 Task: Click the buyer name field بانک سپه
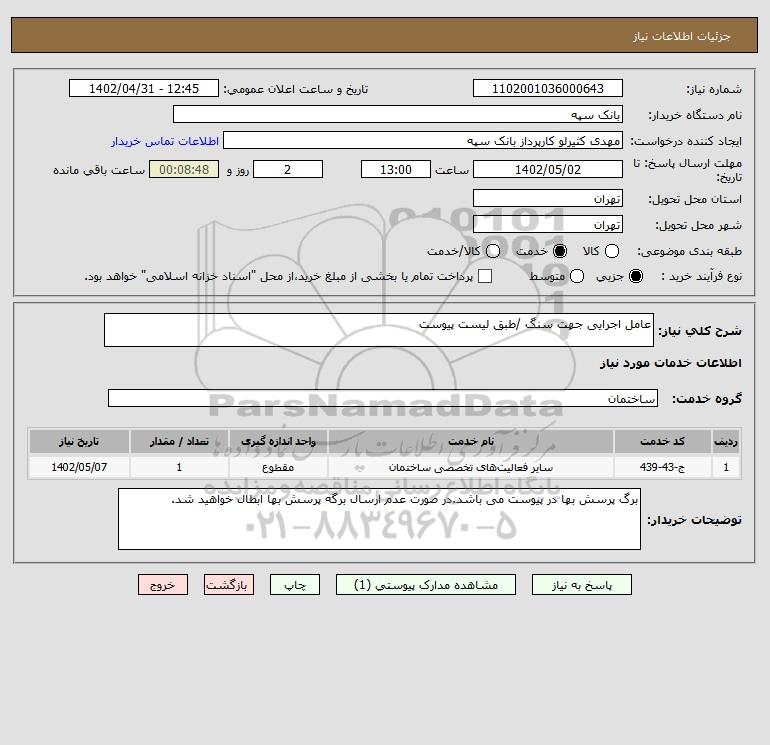click(x=398, y=114)
